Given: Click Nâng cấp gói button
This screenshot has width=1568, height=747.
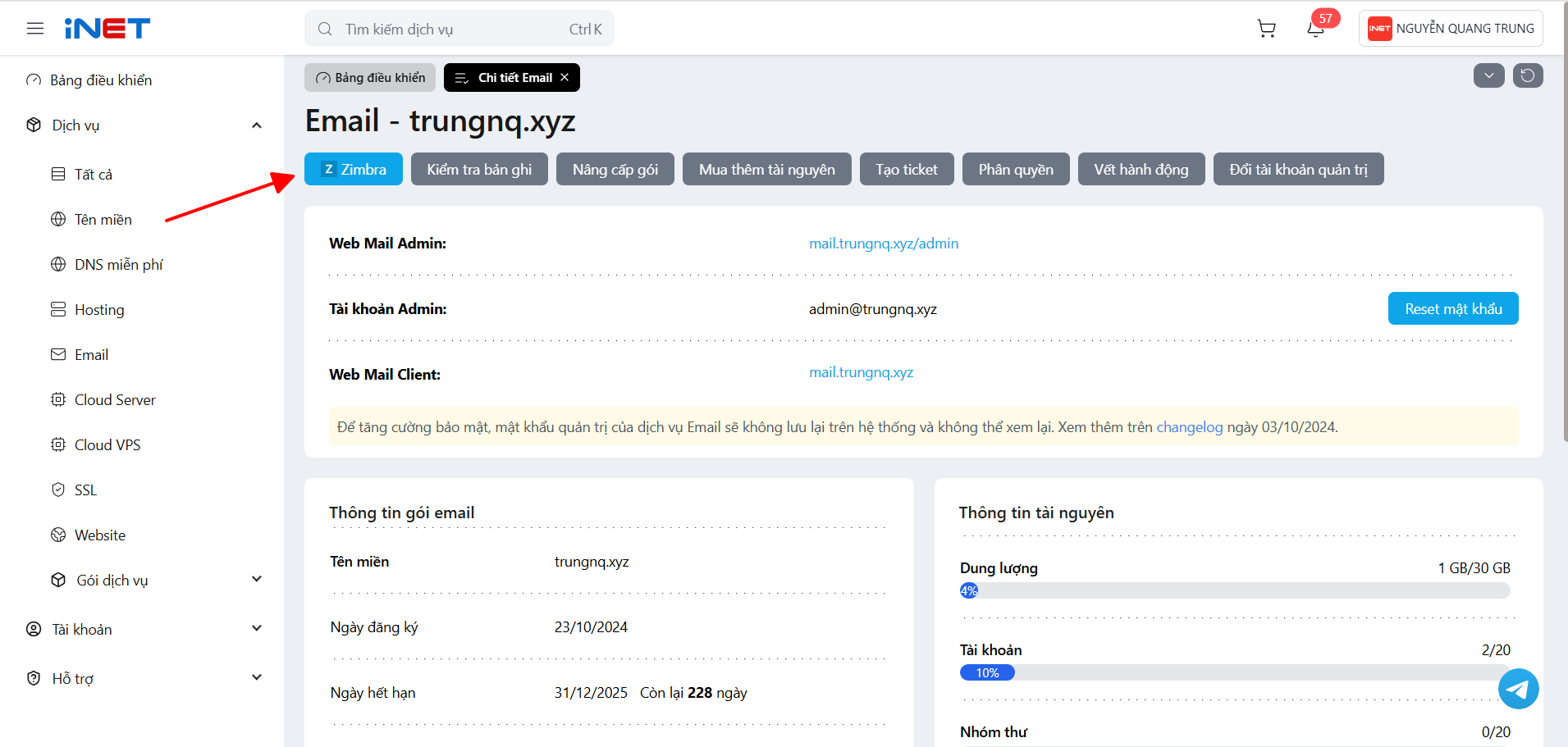Looking at the screenshot, I should tap(615, 169).
